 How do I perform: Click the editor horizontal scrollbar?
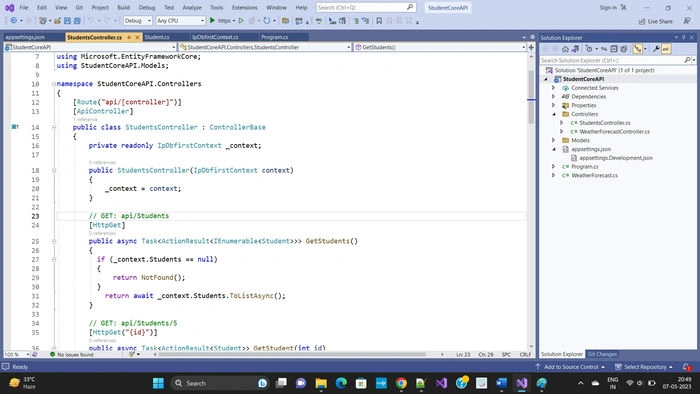tap(292, 354)
